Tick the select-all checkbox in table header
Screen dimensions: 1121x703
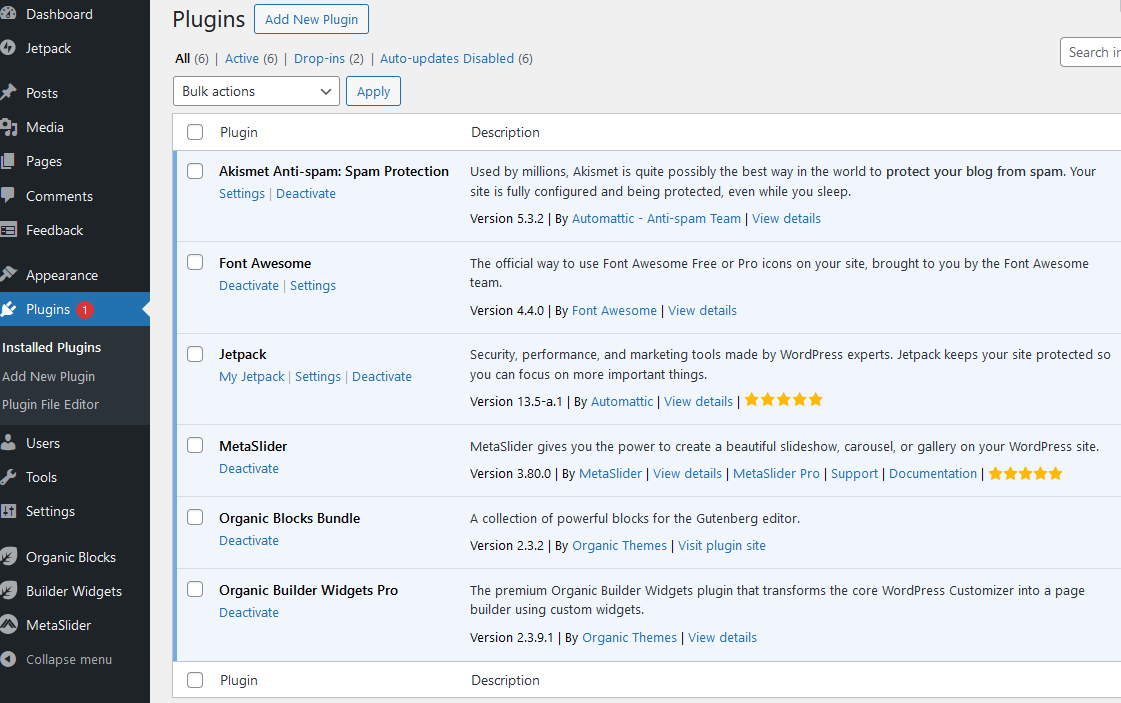pos(195,132)
